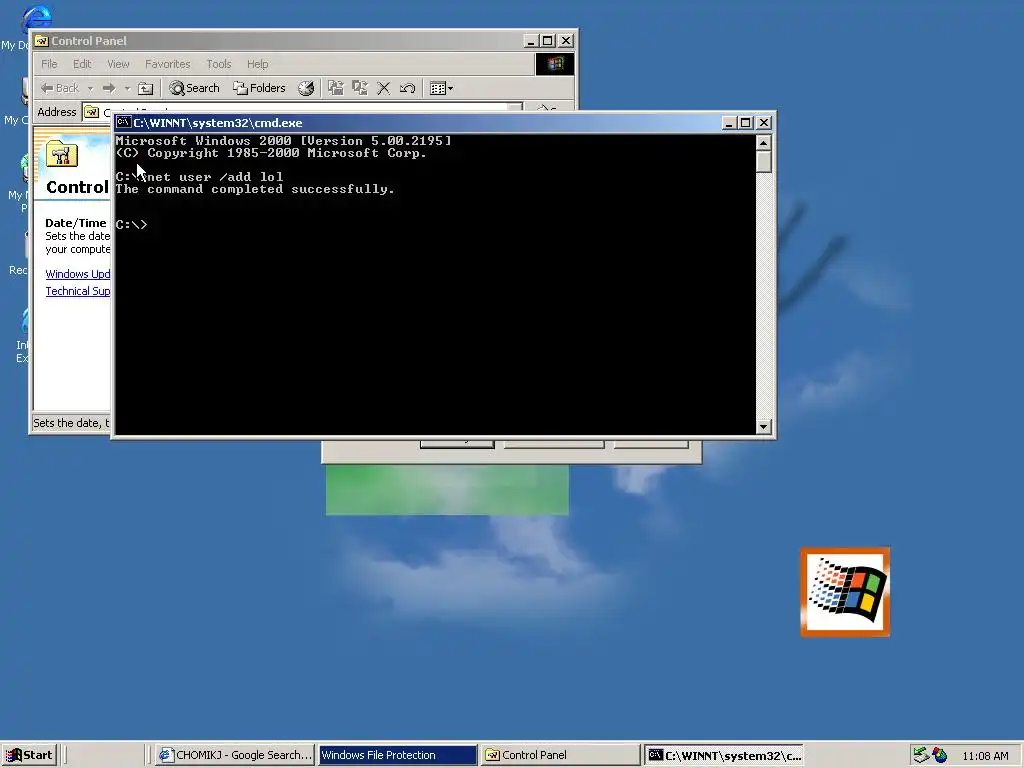Image resolution: width=1024 pixels, height=768 pixels.
Task: Switch to cmd.exe taskbar button
Action: 724,755
